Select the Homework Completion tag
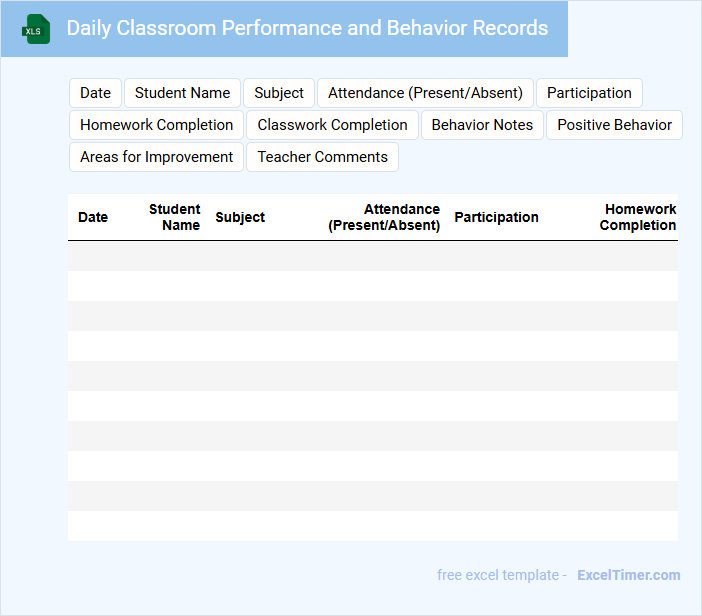 [x=156, y=125]
